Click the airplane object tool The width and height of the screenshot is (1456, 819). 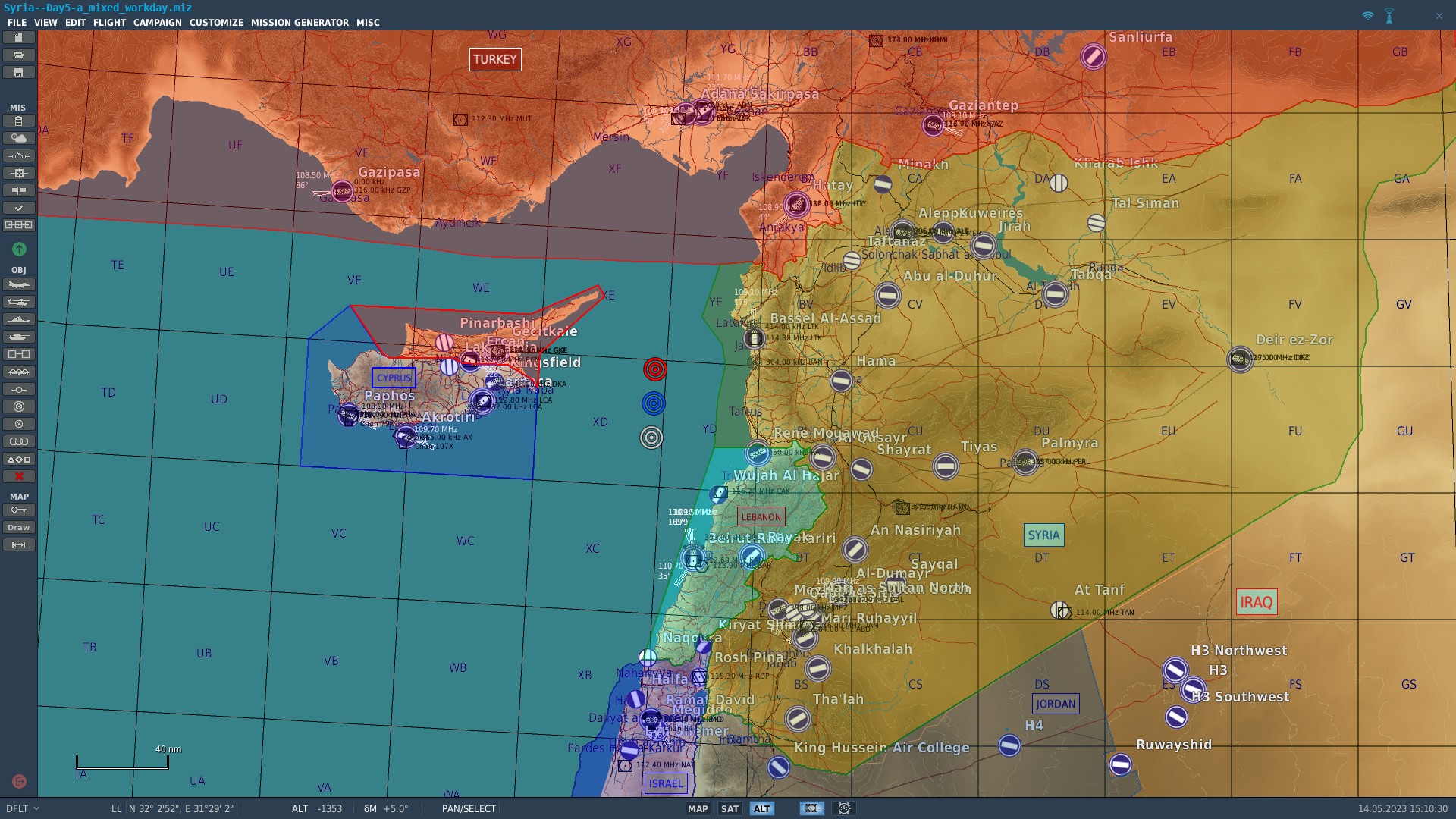(x=19, y=285)
